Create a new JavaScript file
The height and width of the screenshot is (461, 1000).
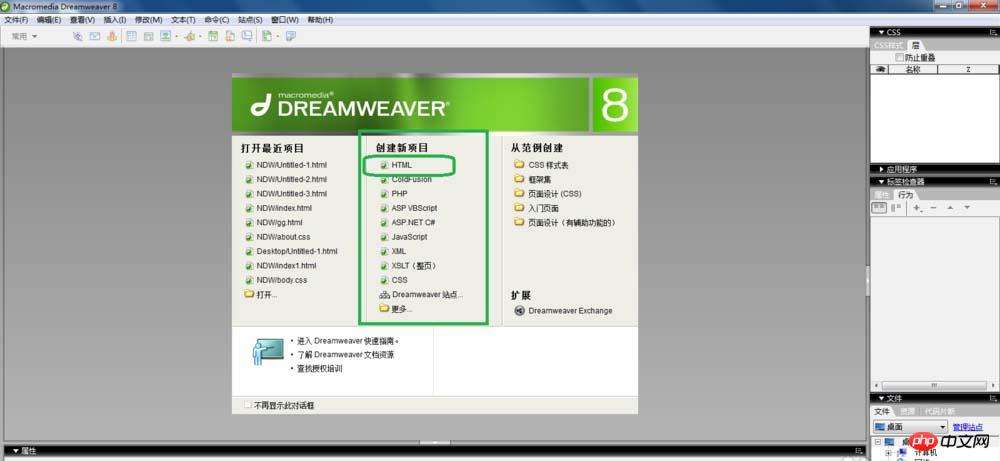pos(409,237)
